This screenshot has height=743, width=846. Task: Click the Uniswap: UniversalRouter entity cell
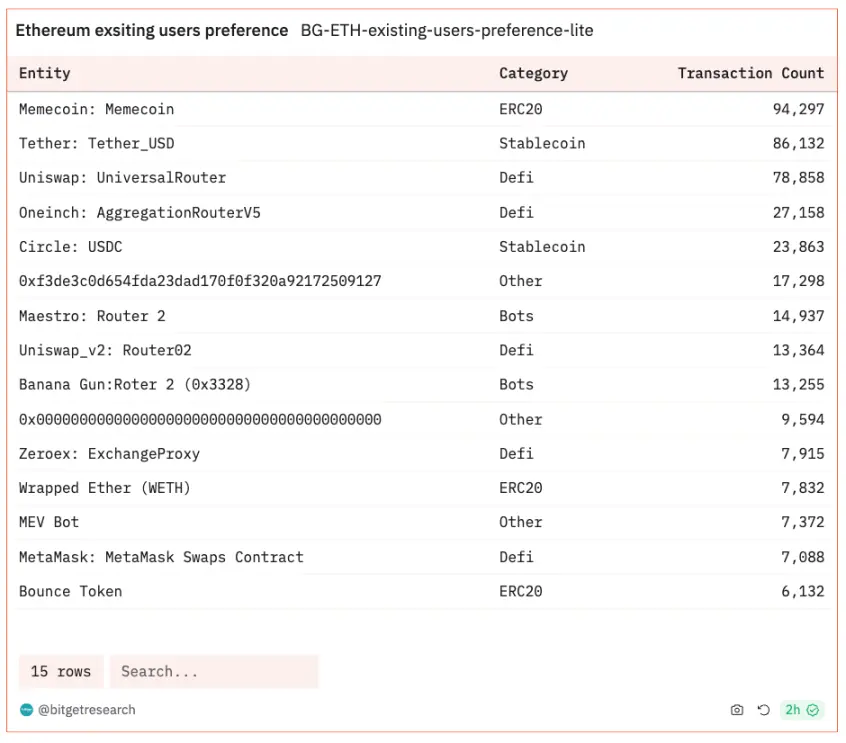click(x=122, y=178)
